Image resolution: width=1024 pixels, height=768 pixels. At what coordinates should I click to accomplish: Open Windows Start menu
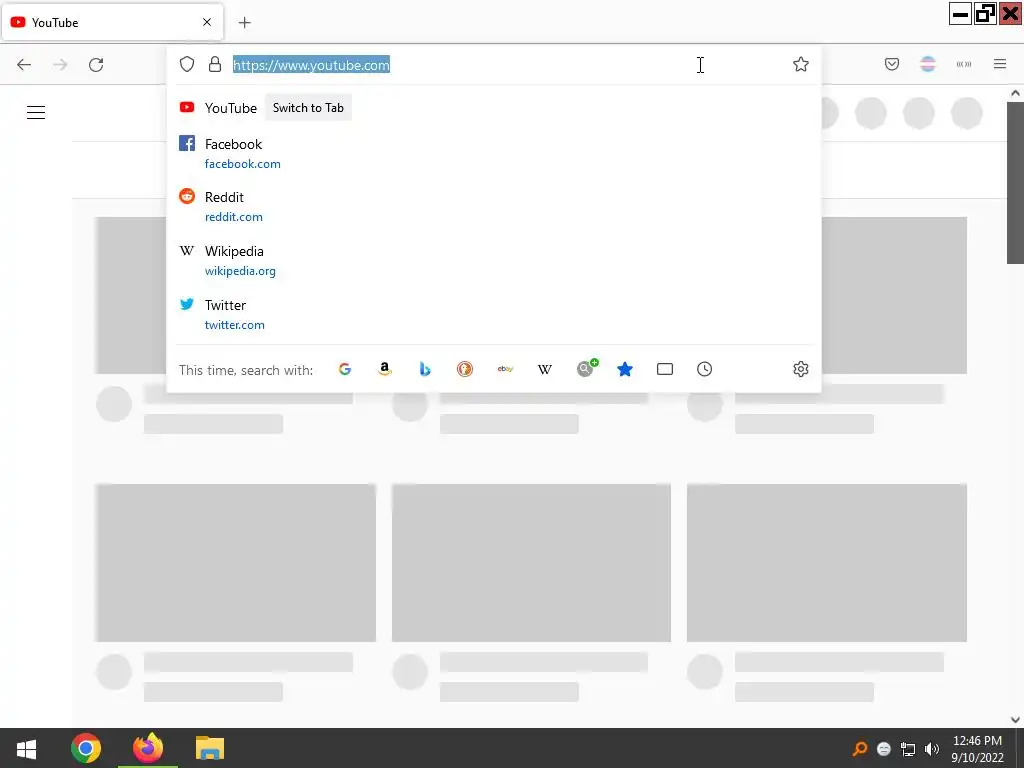coord(26,748)
